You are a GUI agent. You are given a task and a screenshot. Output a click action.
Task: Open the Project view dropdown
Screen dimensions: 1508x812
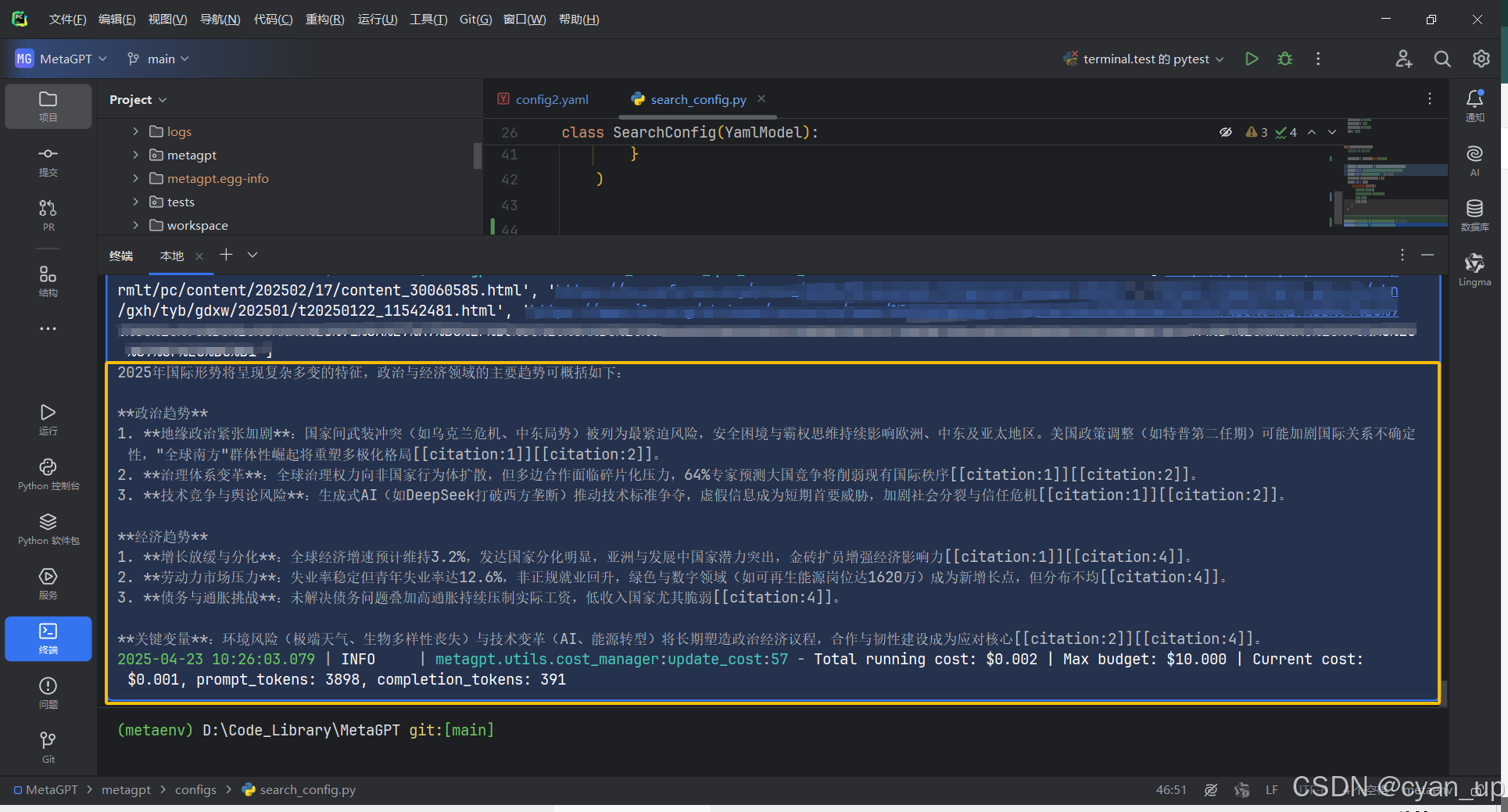(x=138, y=99)
